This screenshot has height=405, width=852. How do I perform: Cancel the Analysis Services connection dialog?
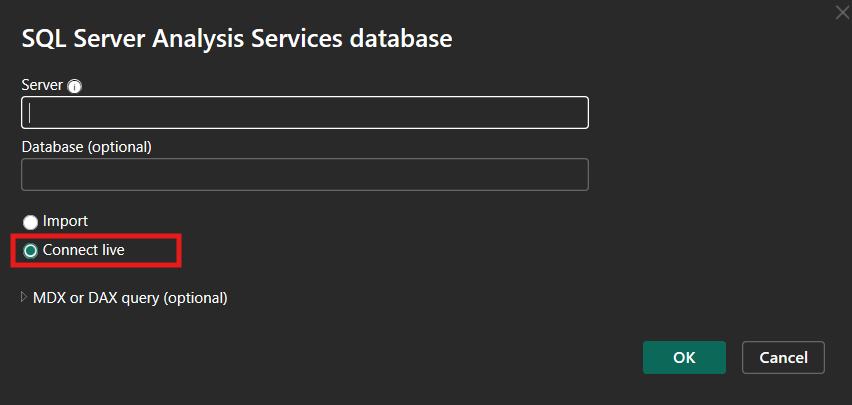783,357
